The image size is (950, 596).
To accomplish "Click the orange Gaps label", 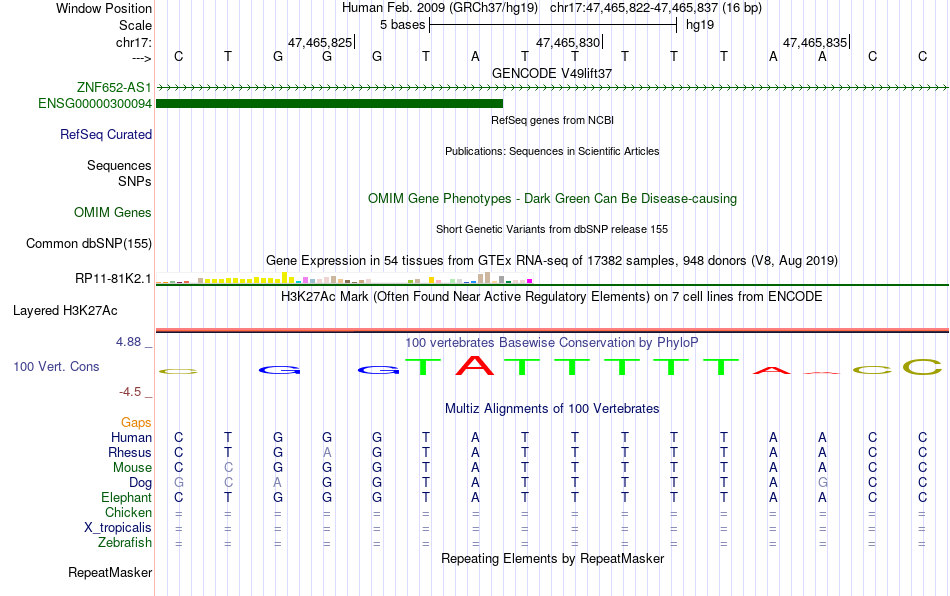I will tap(136, 422).
